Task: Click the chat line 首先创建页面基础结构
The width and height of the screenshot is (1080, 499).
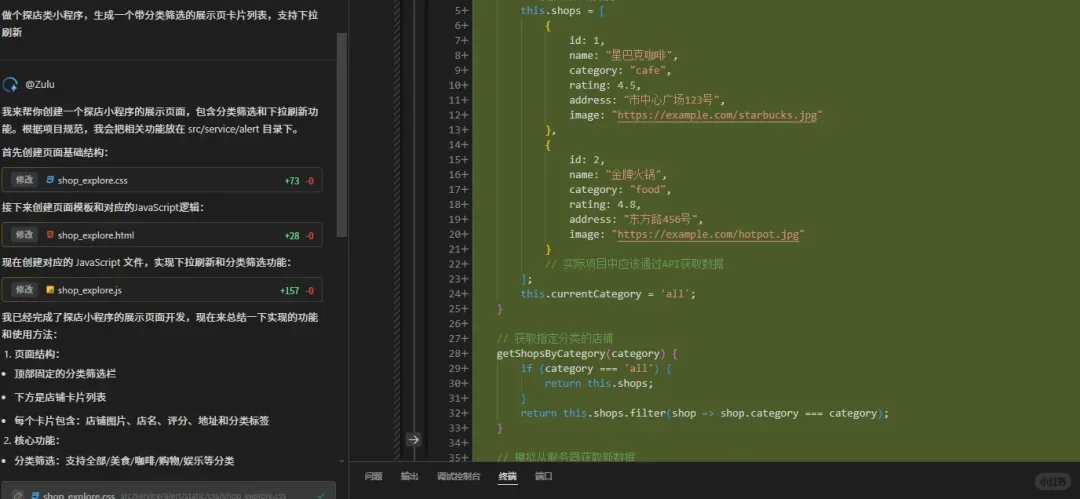Action: point(54,152)
